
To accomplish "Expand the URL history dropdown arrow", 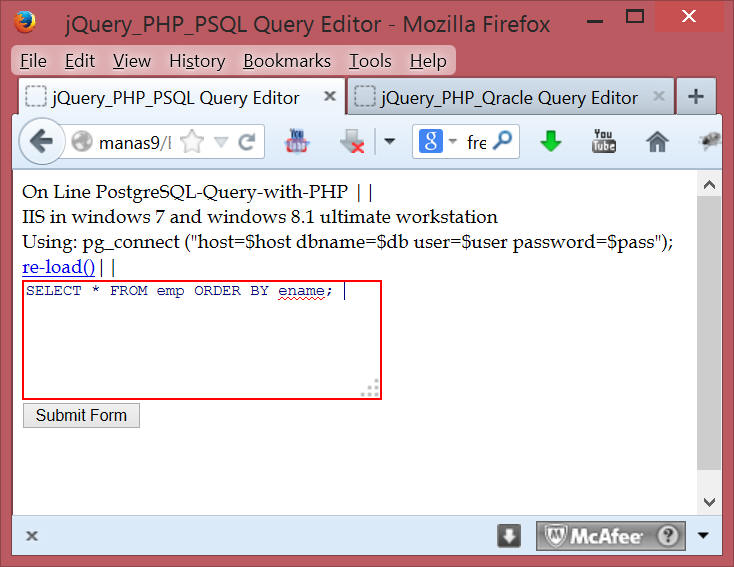I will [x=221, y=142].
